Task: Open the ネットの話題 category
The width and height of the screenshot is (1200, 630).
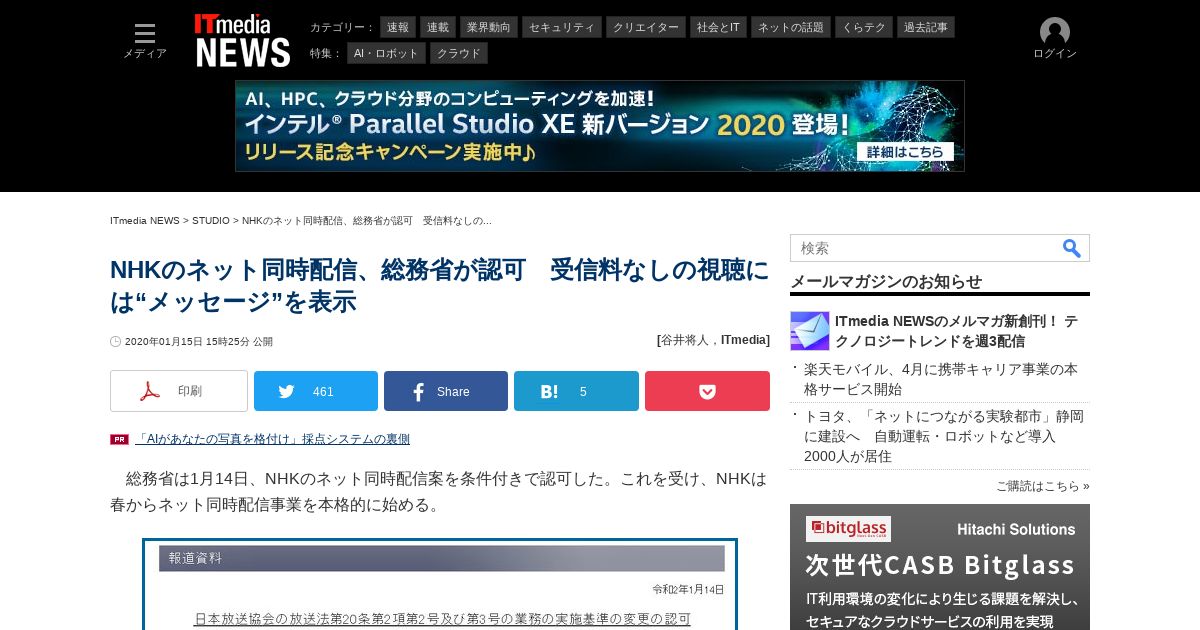Action: pos(791,27)
